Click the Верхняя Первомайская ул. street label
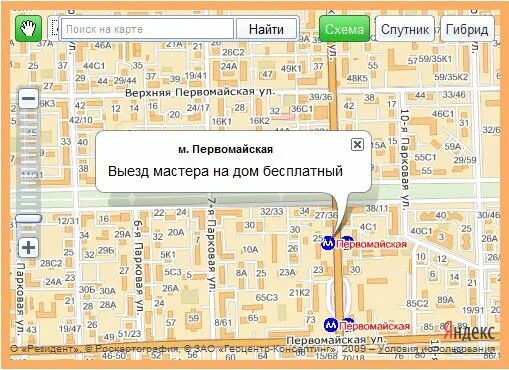Image resolution: width=509 pixels, height=370 pixels. tap(200, 92)
